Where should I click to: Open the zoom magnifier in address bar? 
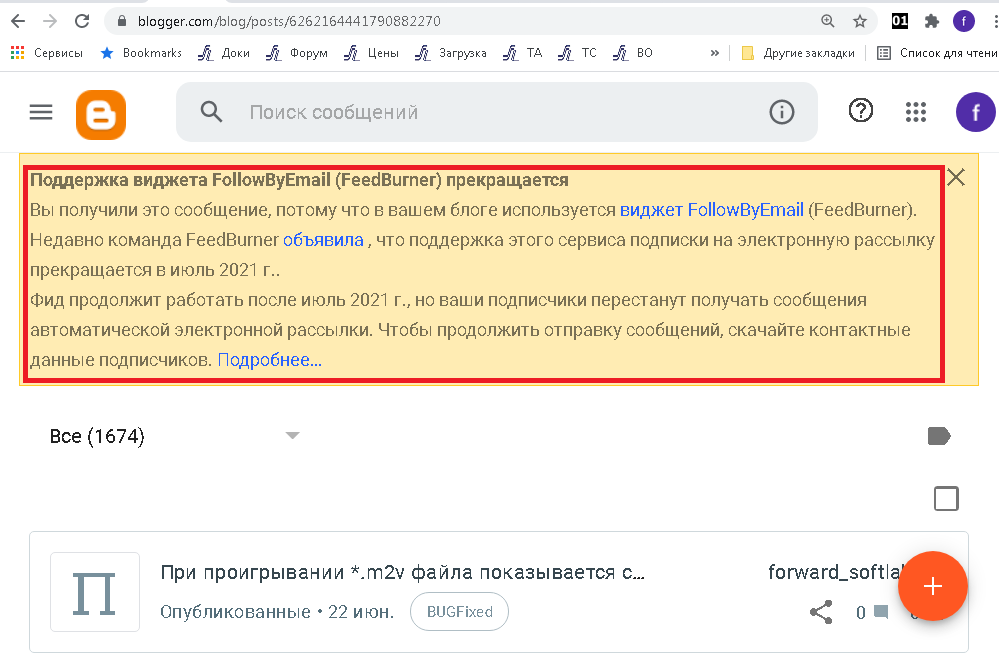828,21
